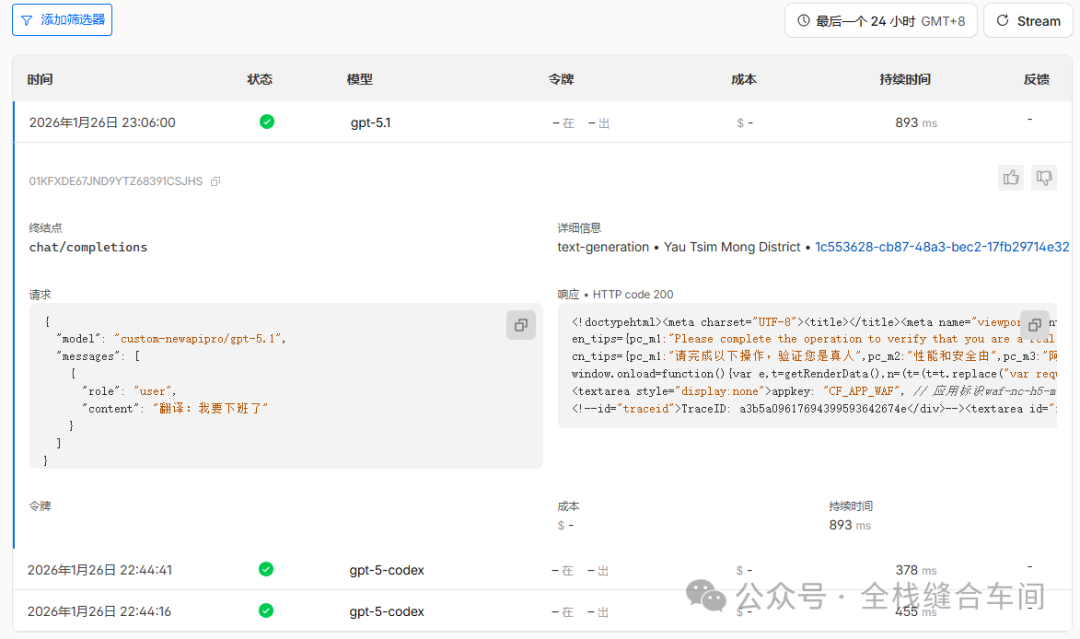Click the cost column header
1080x639 pixels.
744,80
